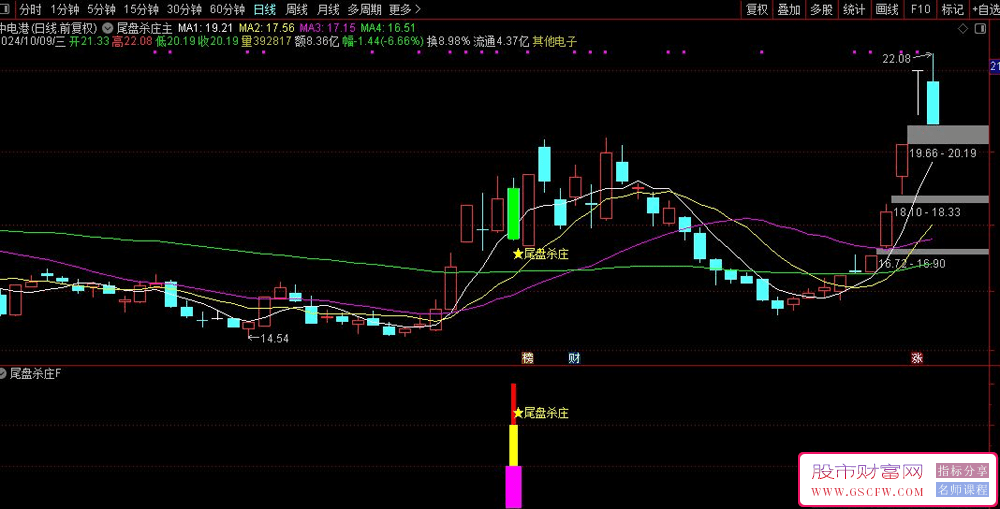Switch to the 60分钟 period

coord(227,9)
